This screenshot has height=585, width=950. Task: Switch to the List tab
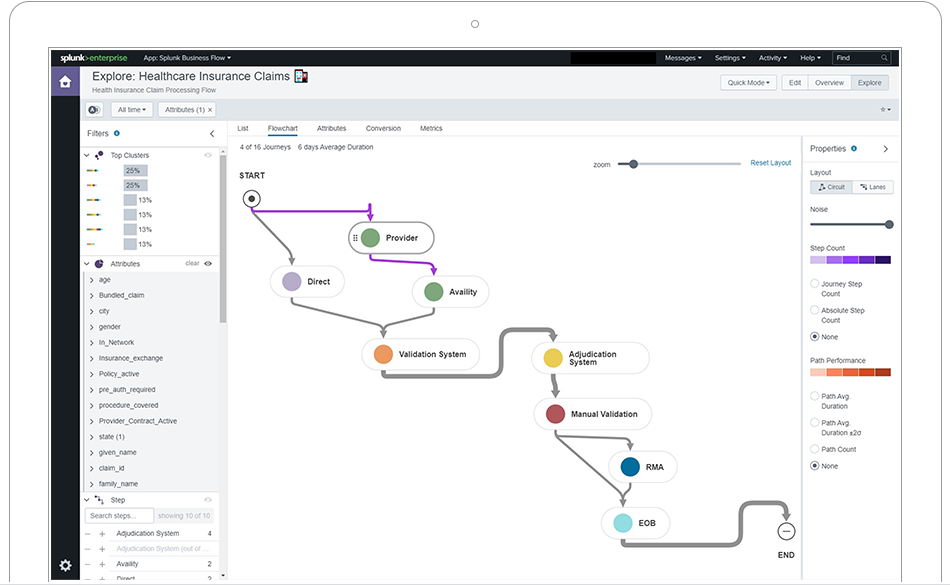click(243, 128)
